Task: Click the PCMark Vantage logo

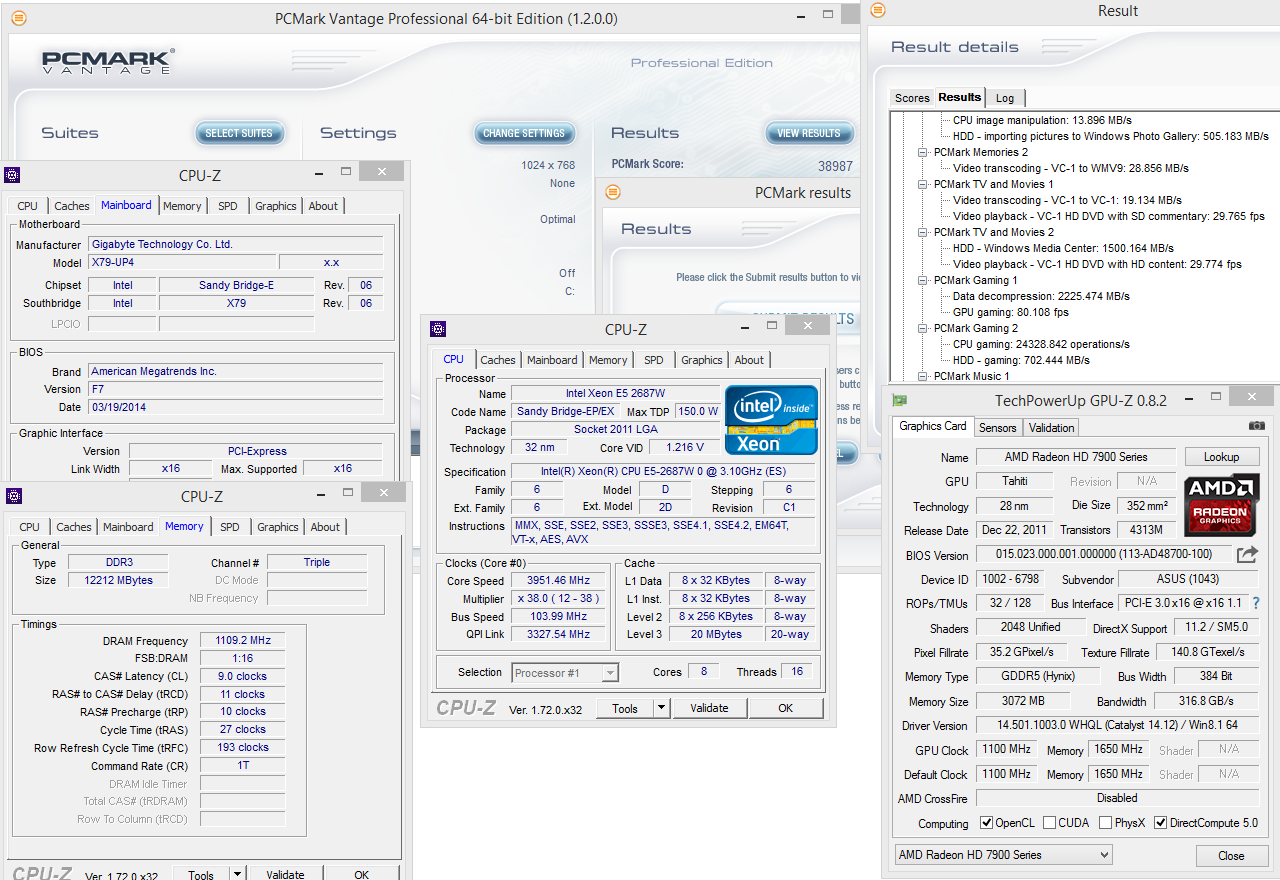Action: pos(108,61)
